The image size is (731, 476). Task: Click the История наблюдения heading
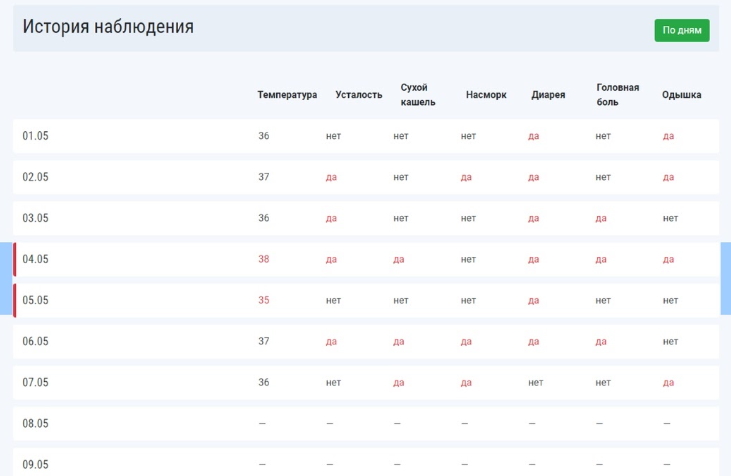pos(108,27)
